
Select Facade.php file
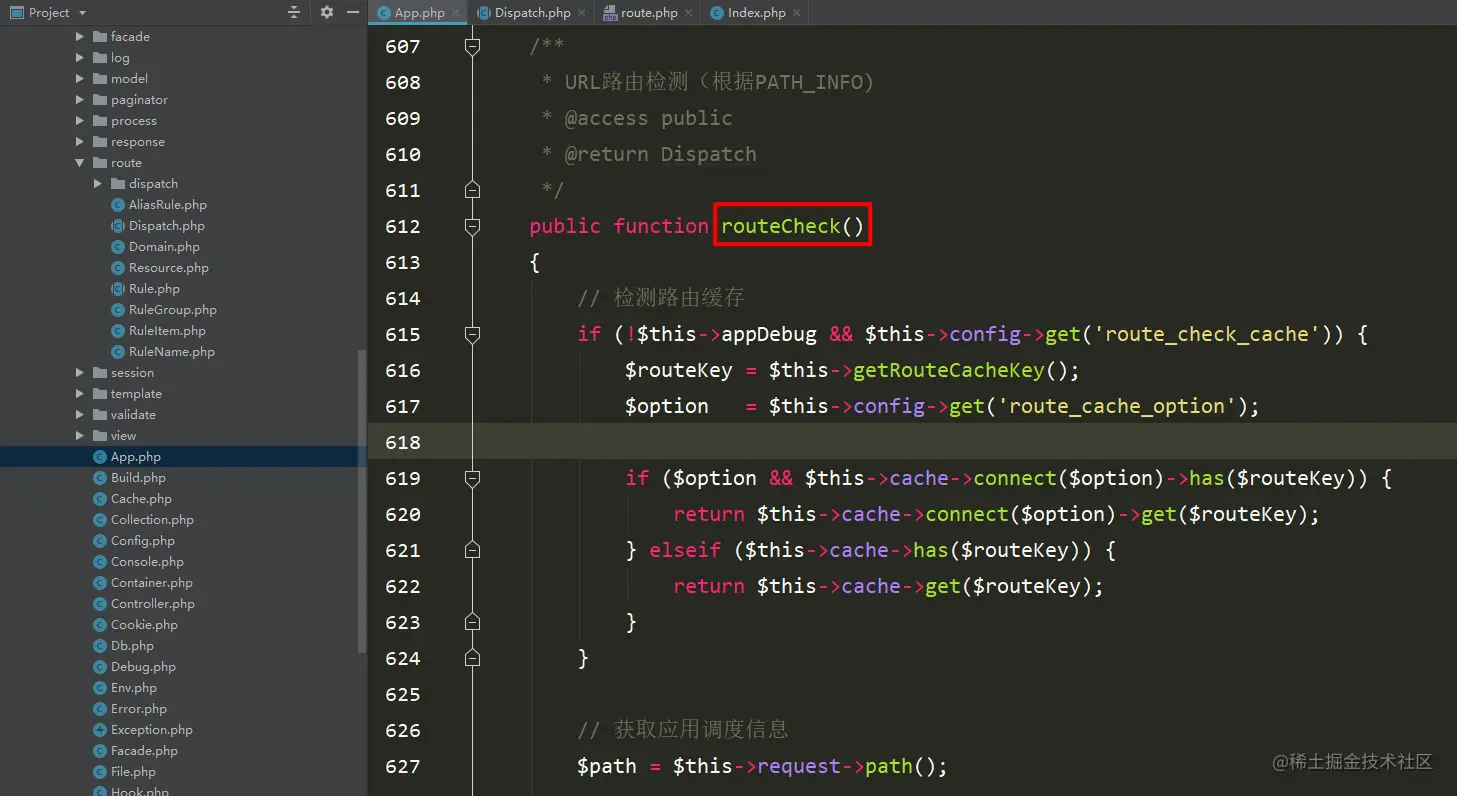pos(144,751)
